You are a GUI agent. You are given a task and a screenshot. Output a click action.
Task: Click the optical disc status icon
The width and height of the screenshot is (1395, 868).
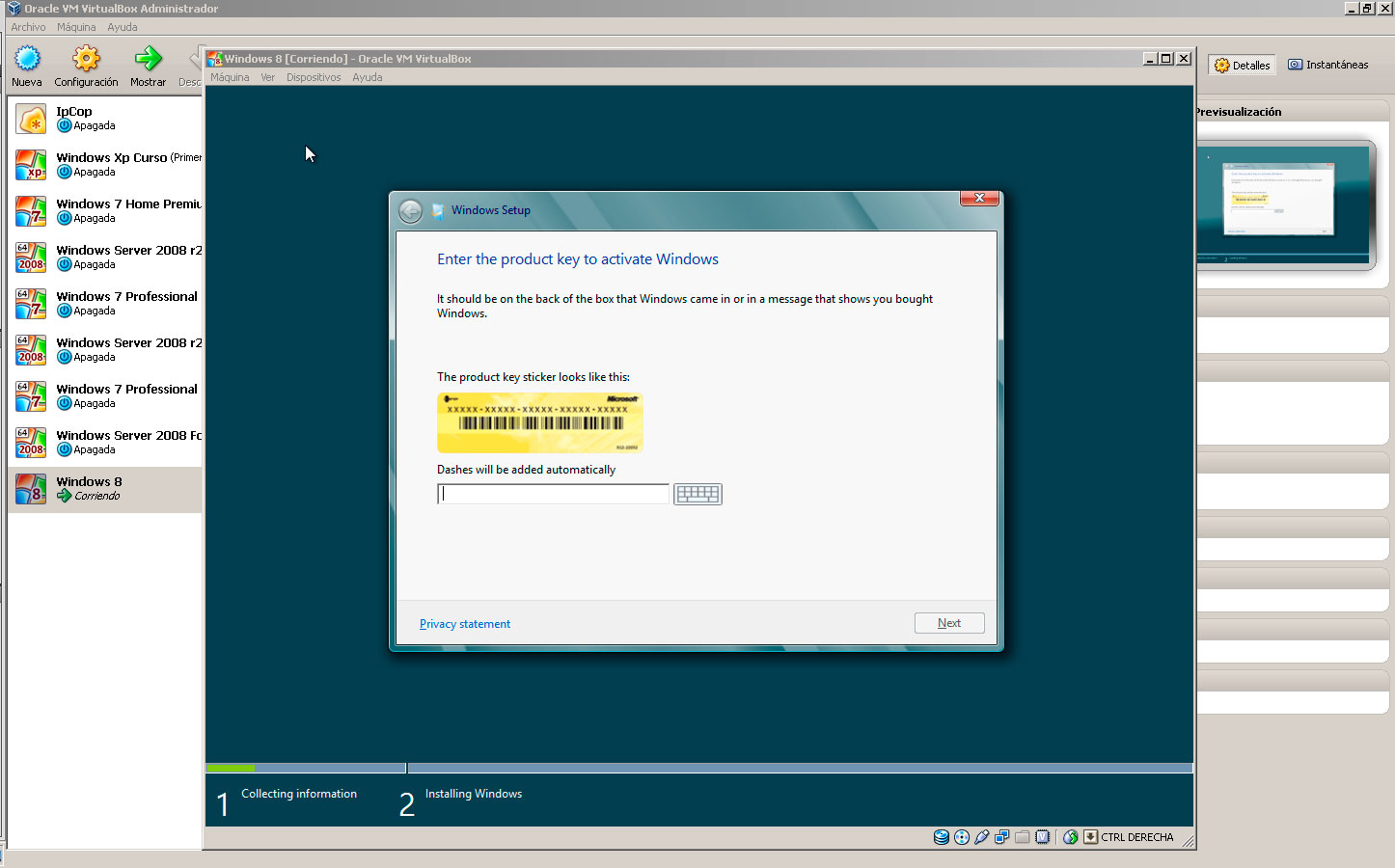coord(962,837)
